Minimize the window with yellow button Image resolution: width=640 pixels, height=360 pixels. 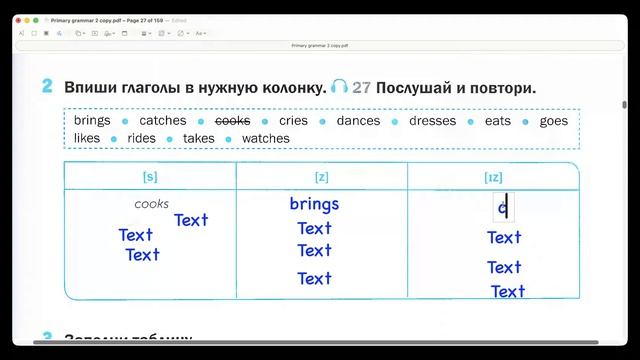pyautogui.click(x=27, y=20)
